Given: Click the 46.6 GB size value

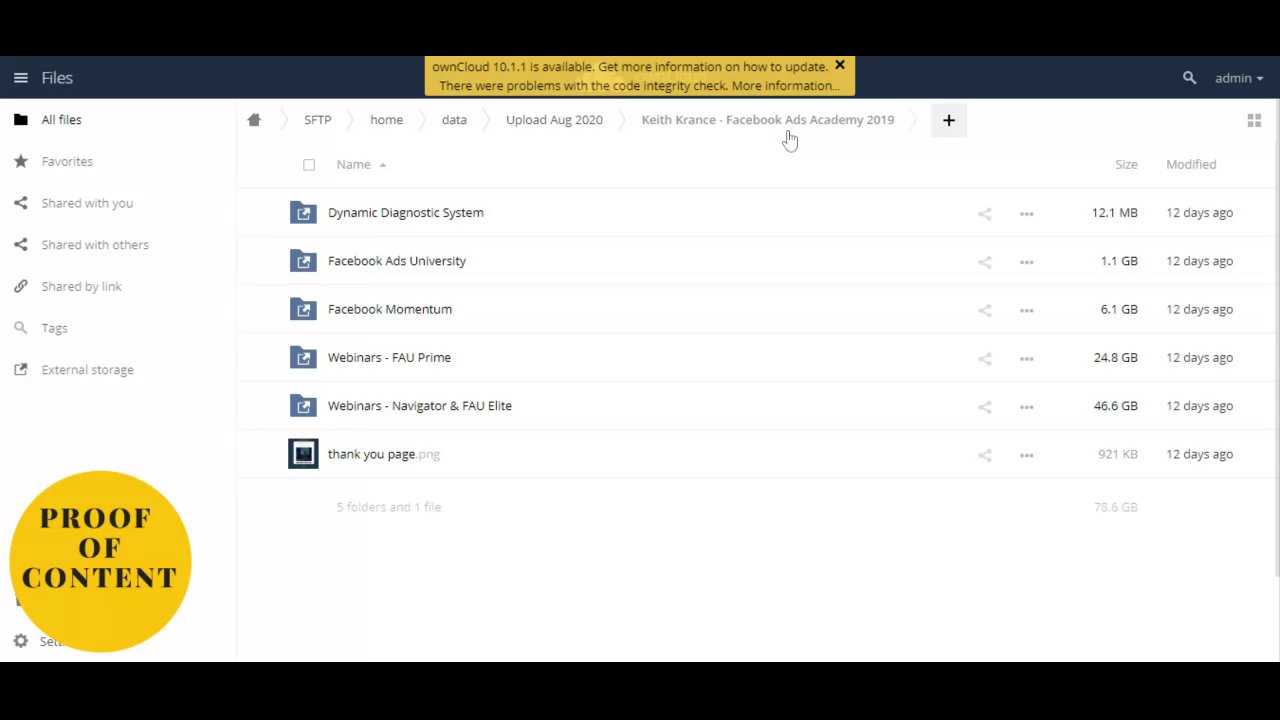Looking at the screenshot, I should (x=1116, y=406).
